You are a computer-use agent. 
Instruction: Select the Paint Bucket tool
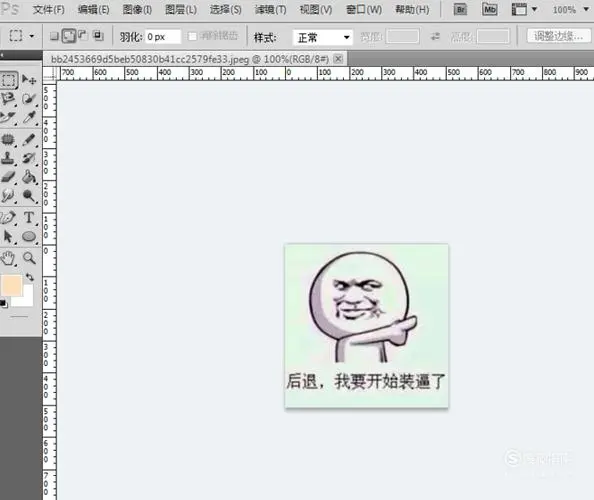click(x=29, y=177)
